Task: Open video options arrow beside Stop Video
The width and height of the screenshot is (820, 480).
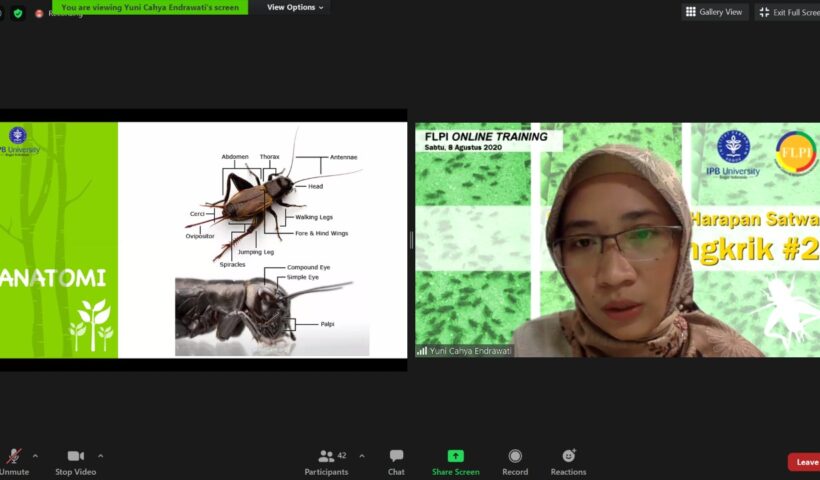Action: coord(100,455)
